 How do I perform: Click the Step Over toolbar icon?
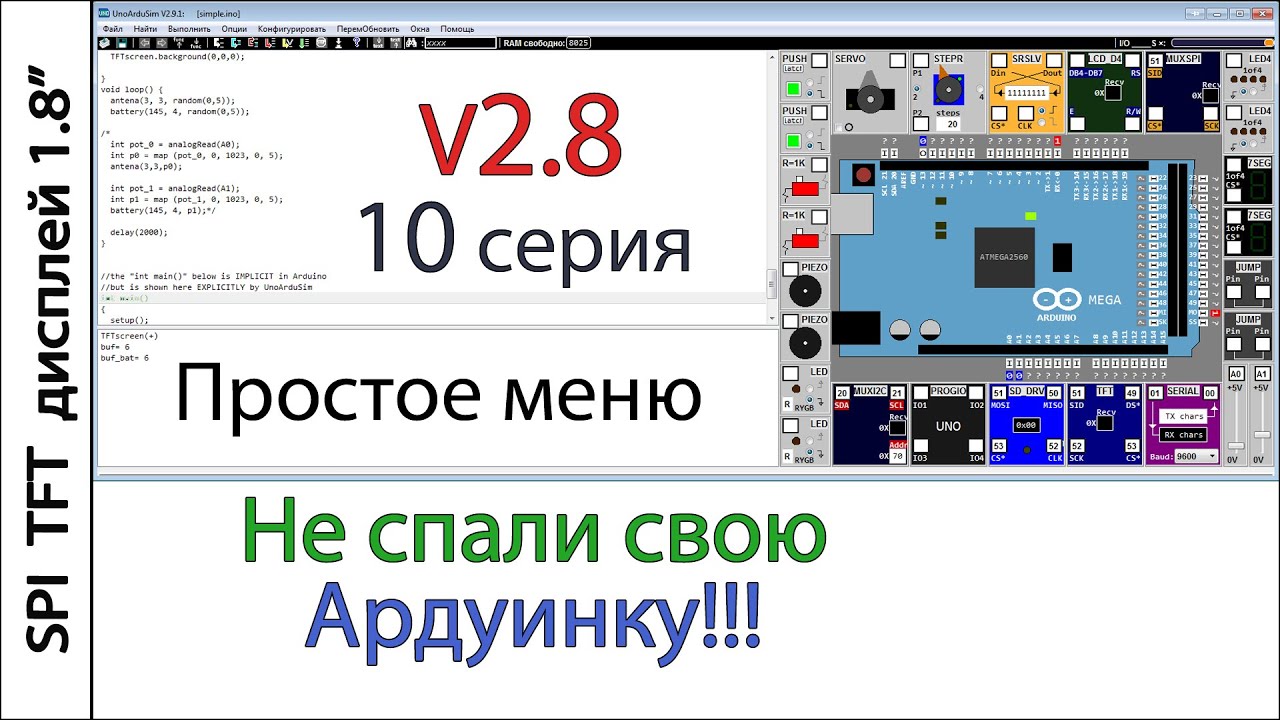235,43
